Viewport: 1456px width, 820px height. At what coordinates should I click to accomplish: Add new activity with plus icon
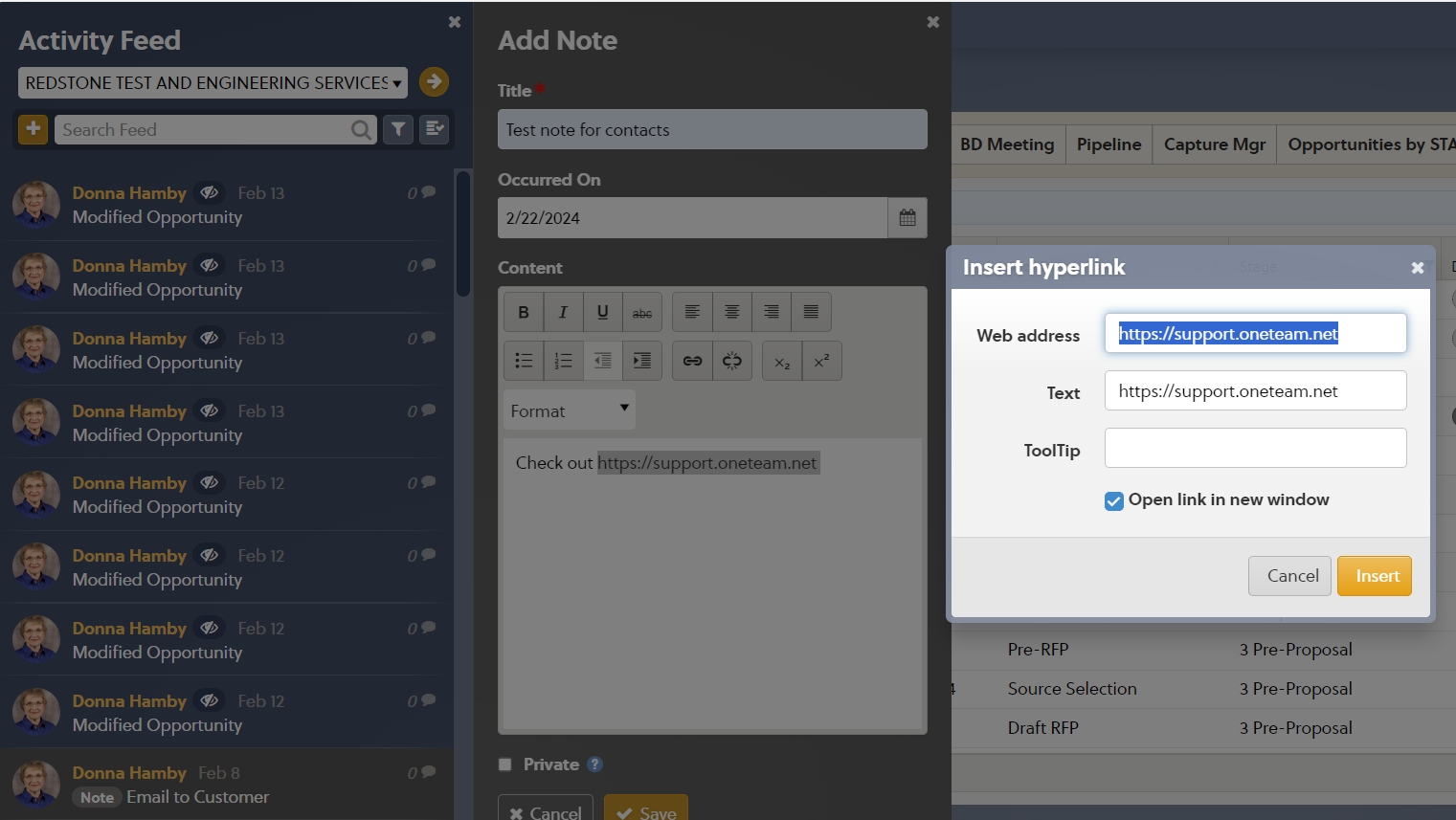pyautogui.click(x=33, y=129)
